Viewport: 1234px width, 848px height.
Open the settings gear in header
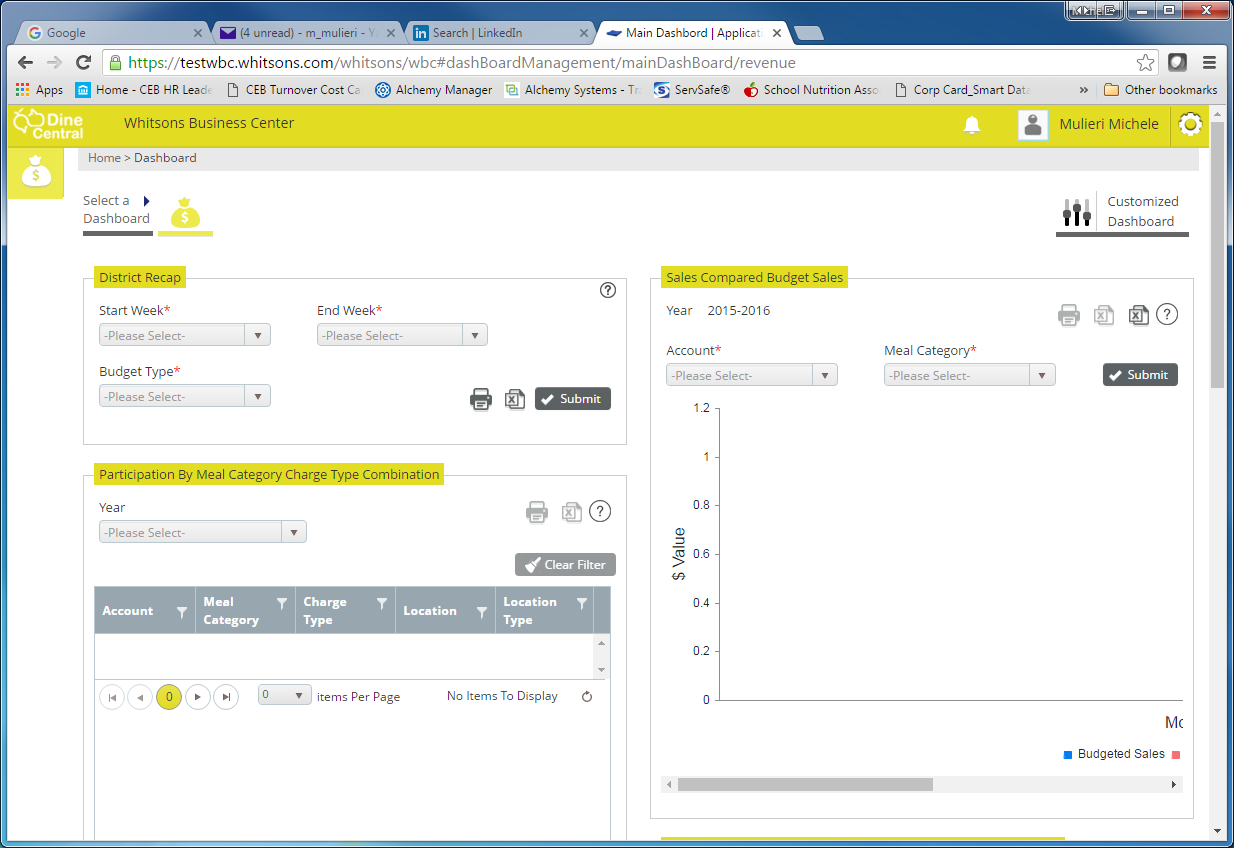1190,125
